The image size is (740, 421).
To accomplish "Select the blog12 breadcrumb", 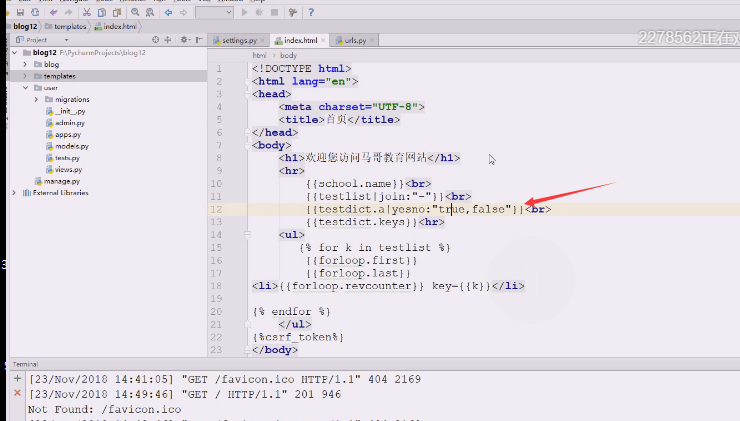I will click(25, 26).
